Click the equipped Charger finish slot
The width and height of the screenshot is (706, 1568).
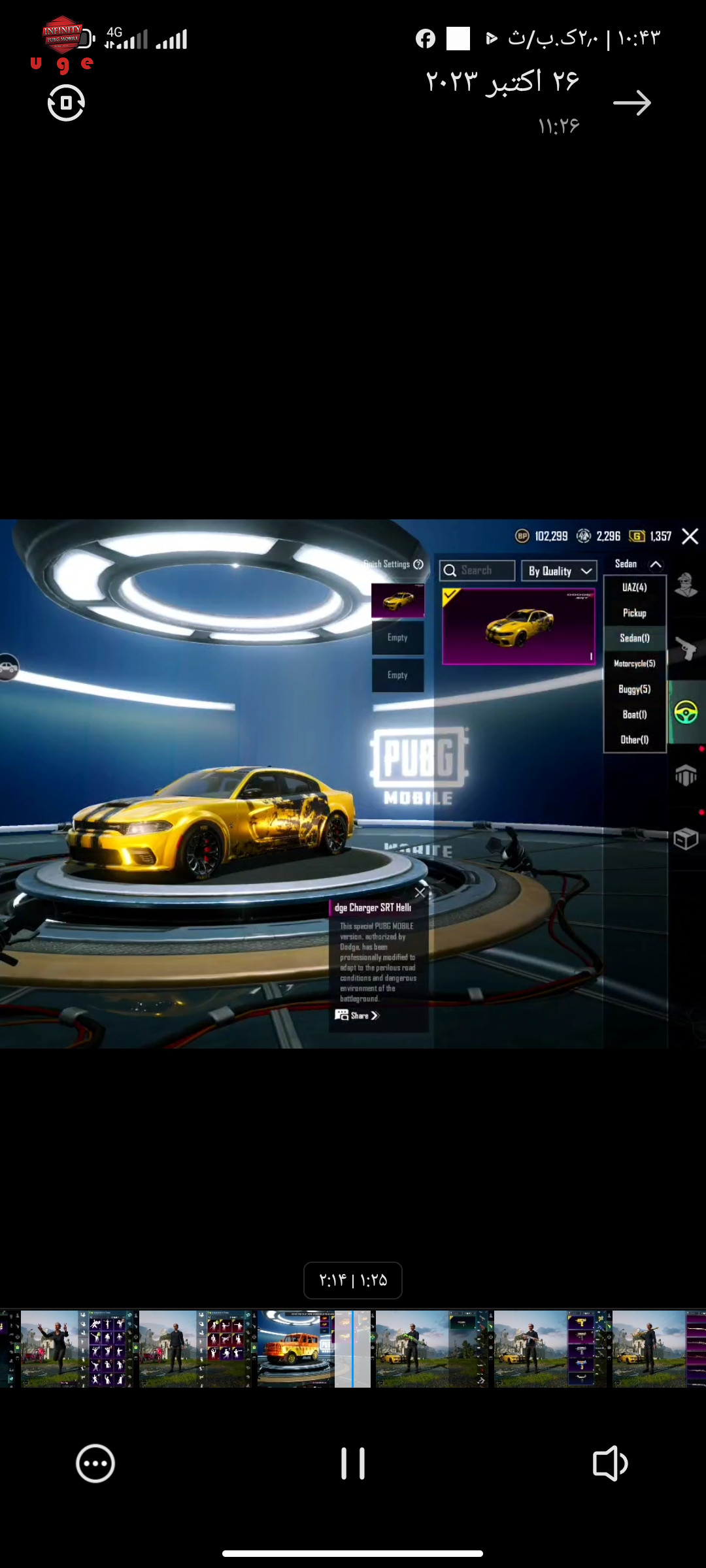click(x=397, y=600)
